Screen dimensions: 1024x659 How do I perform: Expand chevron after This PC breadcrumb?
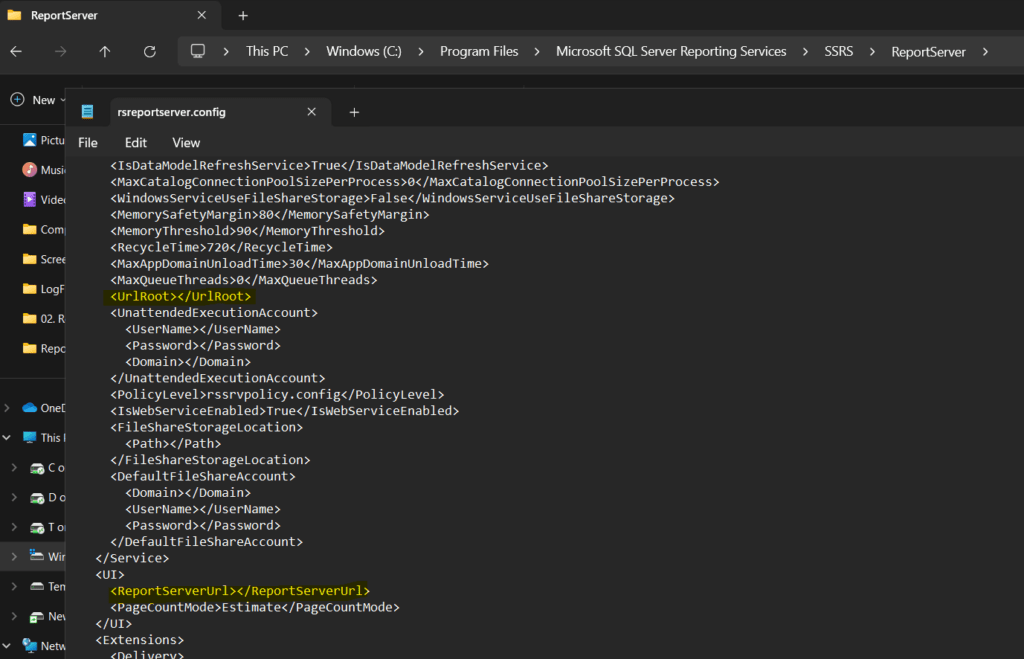(307, 52)
